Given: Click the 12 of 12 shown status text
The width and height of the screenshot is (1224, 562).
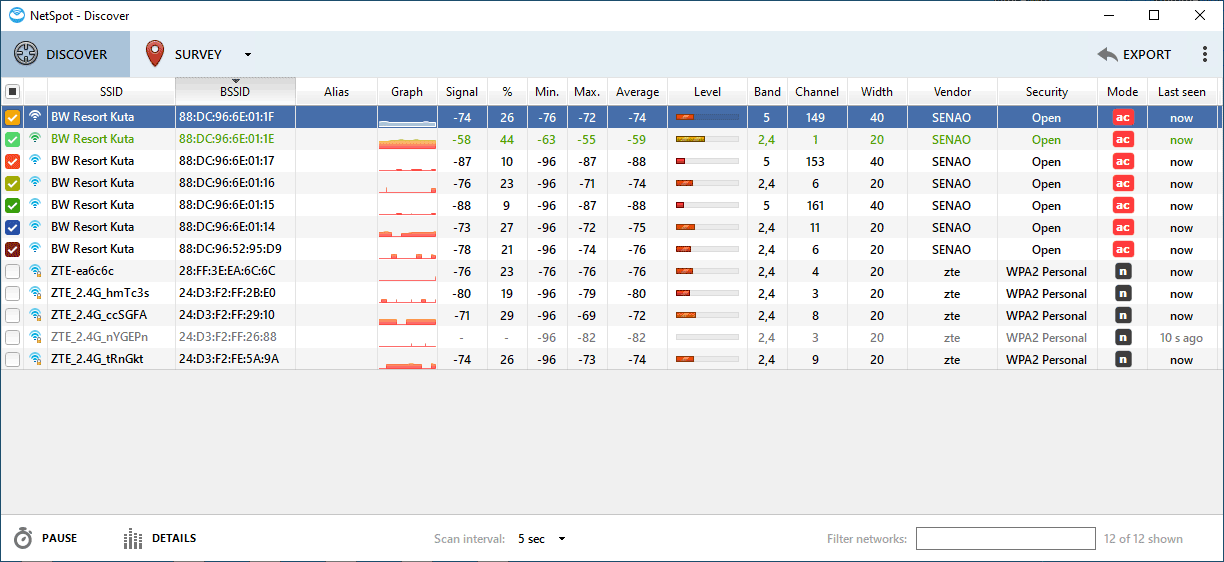Looking at the screenshot, I should [1143, 539].
